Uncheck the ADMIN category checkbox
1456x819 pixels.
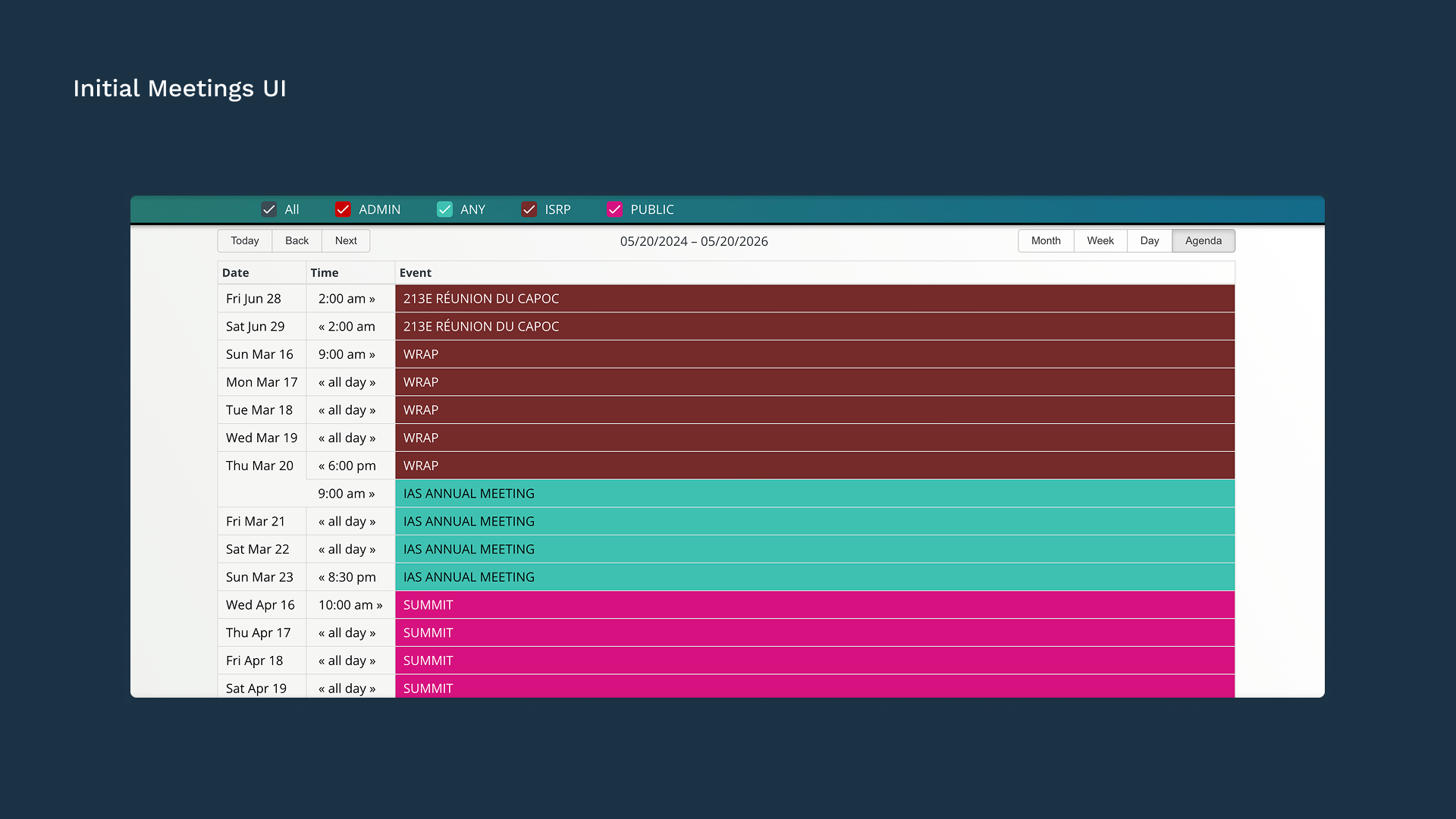(343, 209)
